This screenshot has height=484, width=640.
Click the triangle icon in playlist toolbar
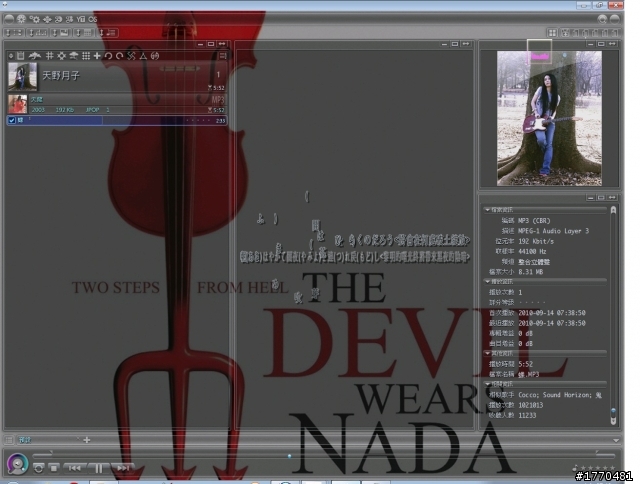(x=143, y=56)
